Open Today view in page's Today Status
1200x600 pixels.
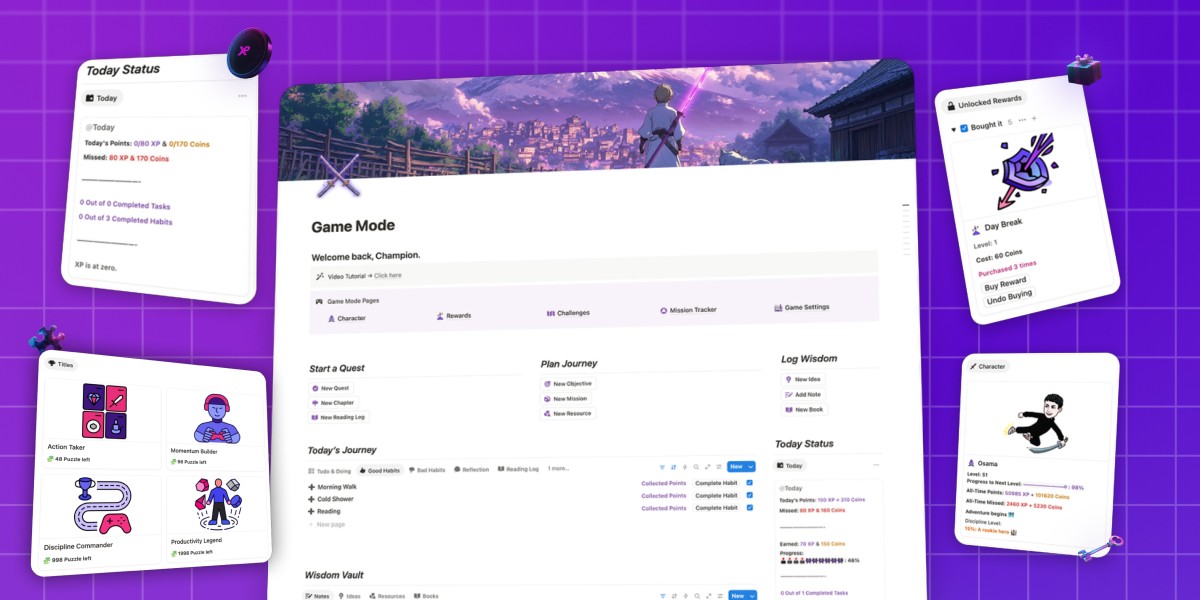pos(791,466)
